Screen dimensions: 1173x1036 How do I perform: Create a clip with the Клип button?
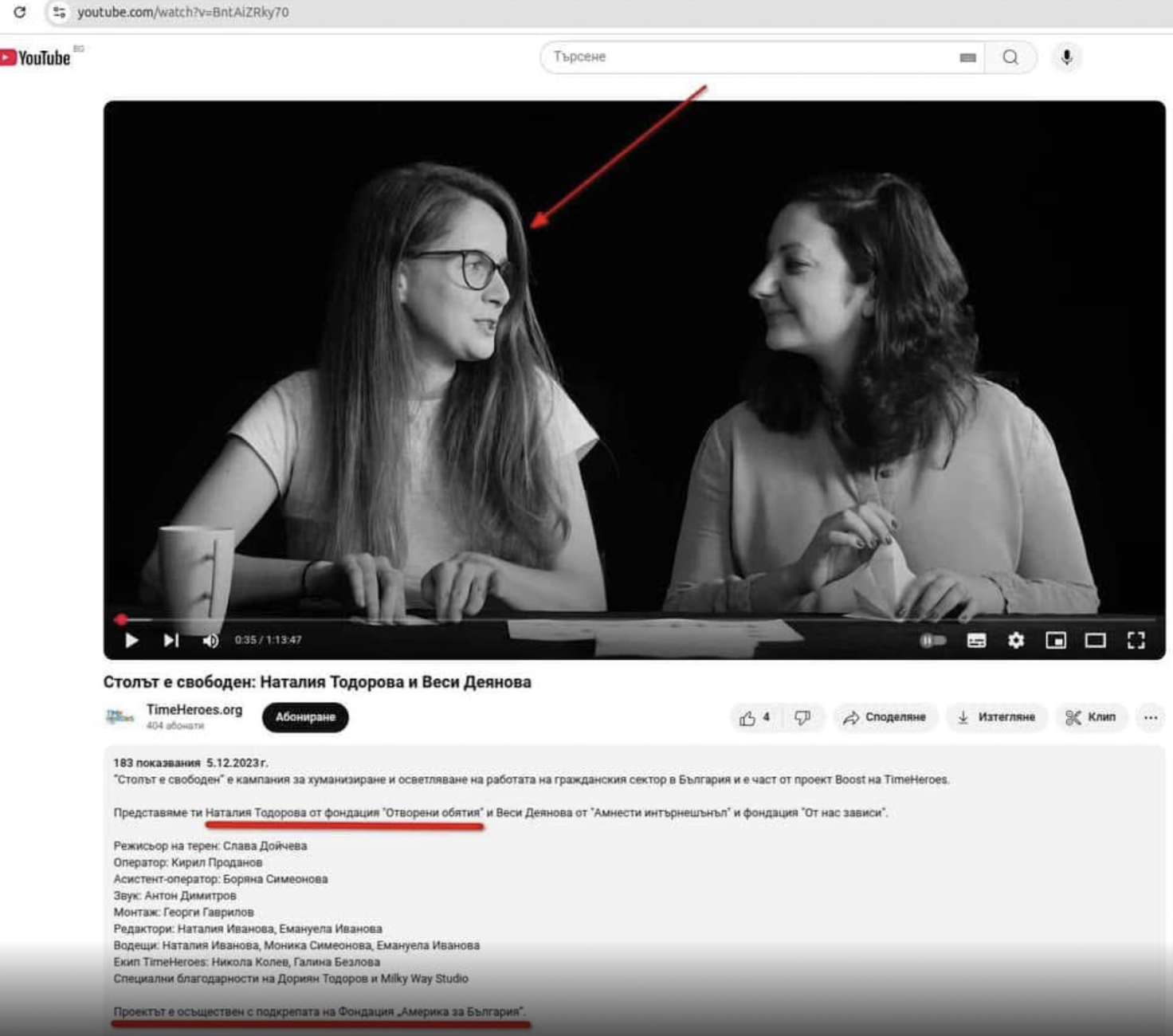1091,717
